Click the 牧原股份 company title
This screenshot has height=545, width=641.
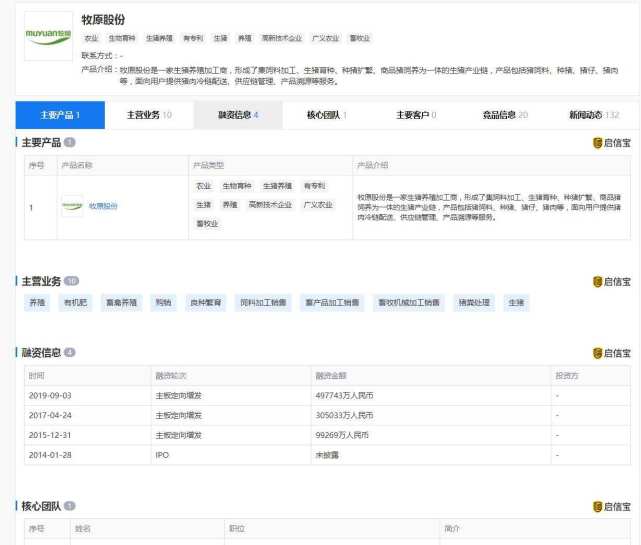pos(103,19)
